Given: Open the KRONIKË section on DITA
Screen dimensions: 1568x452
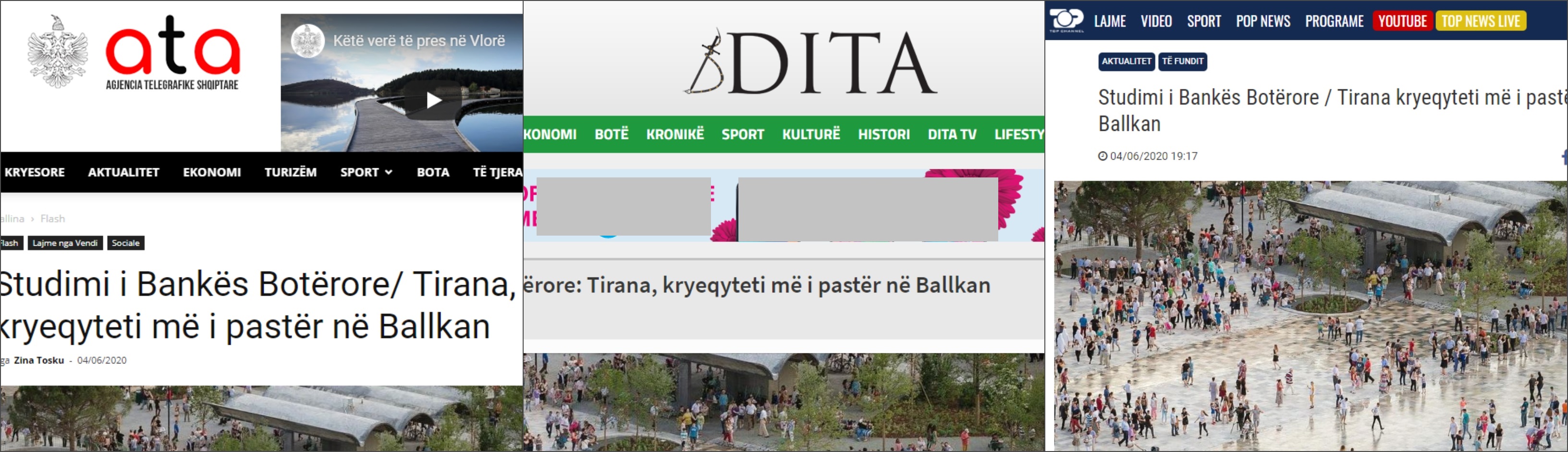Looking at the screenshot, I should [x=674, y=134].
